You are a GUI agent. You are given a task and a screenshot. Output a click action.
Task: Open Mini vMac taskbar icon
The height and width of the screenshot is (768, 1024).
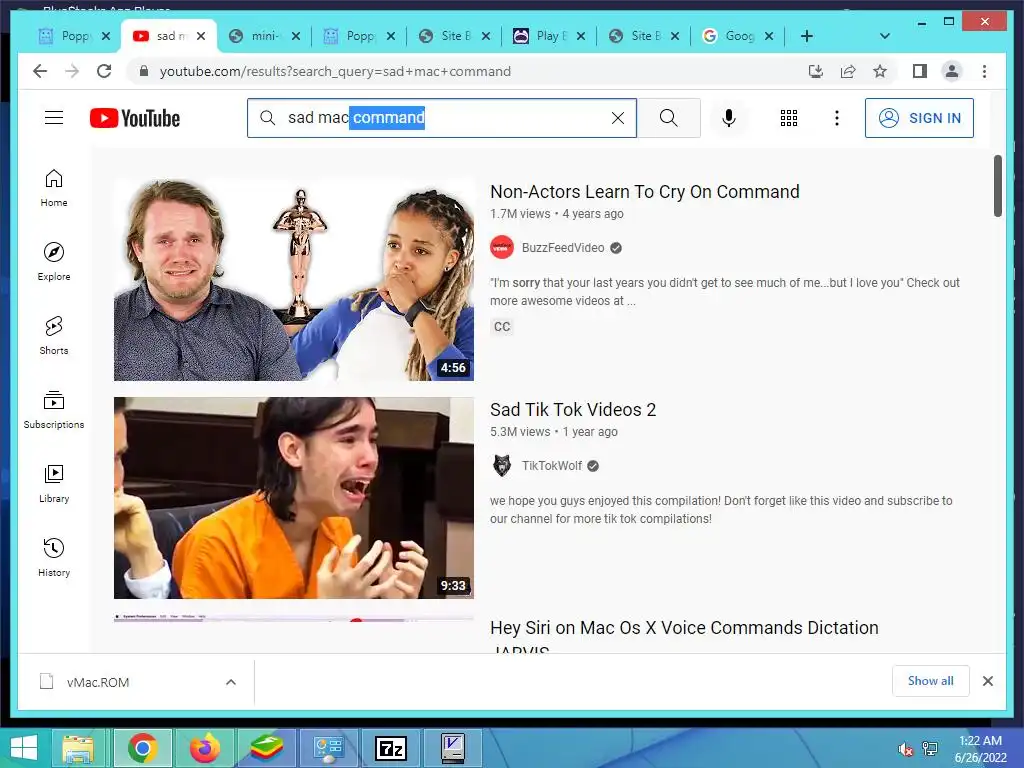[x=453, y=748]
